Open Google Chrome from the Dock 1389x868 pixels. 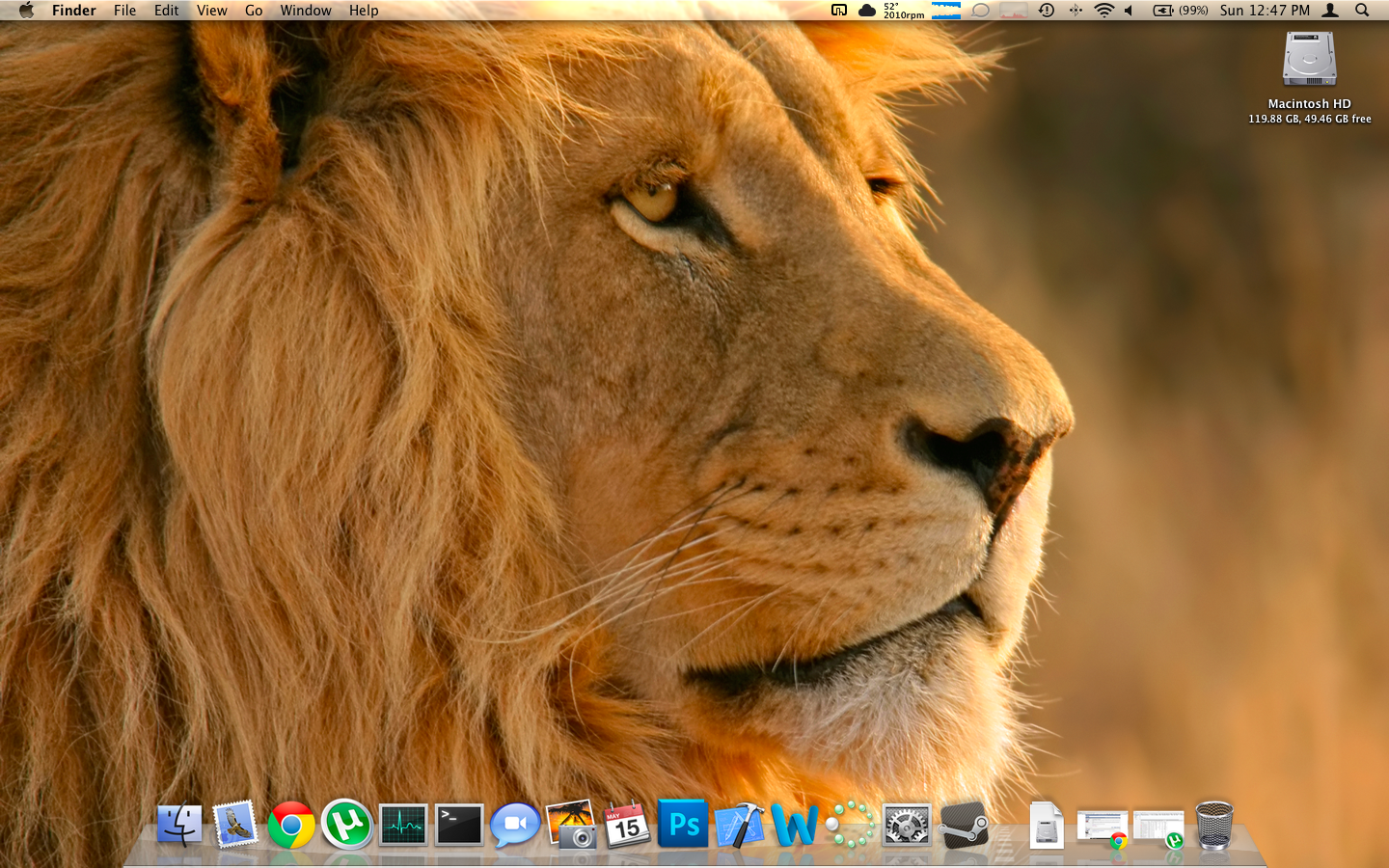click(291, 826)
